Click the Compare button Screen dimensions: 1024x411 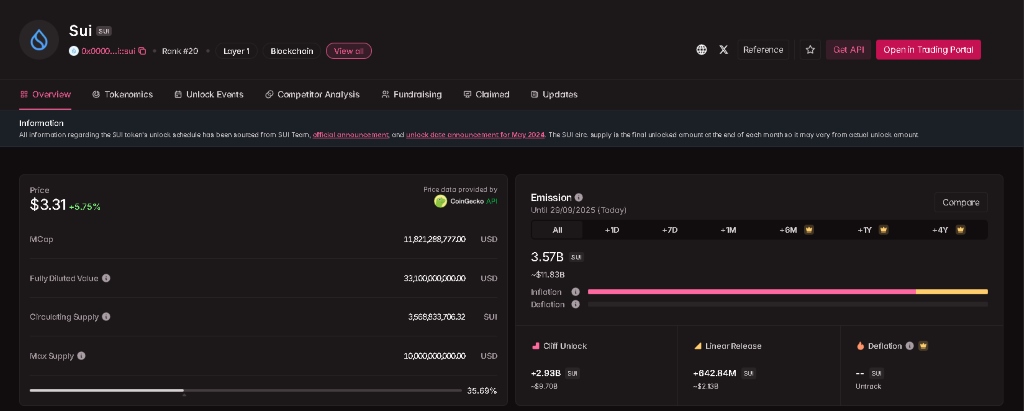pyautogui.click(x=961, y=203)
